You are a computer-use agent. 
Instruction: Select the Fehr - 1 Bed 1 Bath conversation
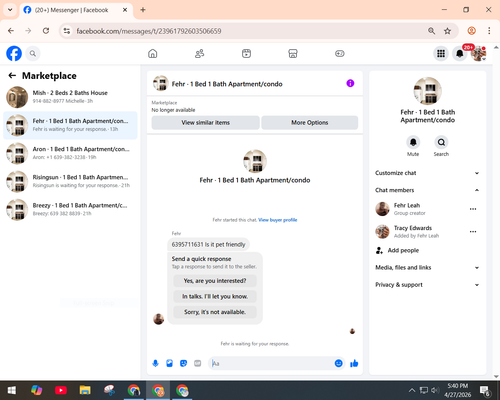coord(70,125)
